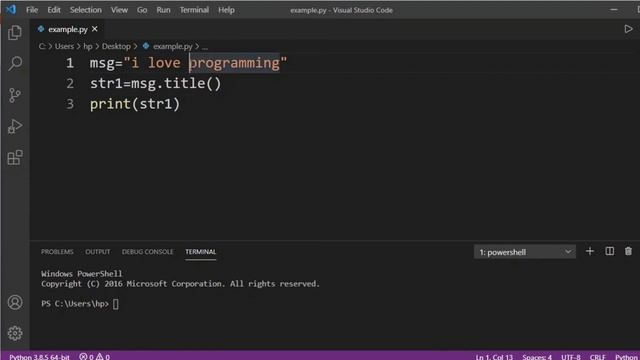Split the terminal panel
This screenshot has height=360, width=640.
pyautogui.click(x=609, y=251)
